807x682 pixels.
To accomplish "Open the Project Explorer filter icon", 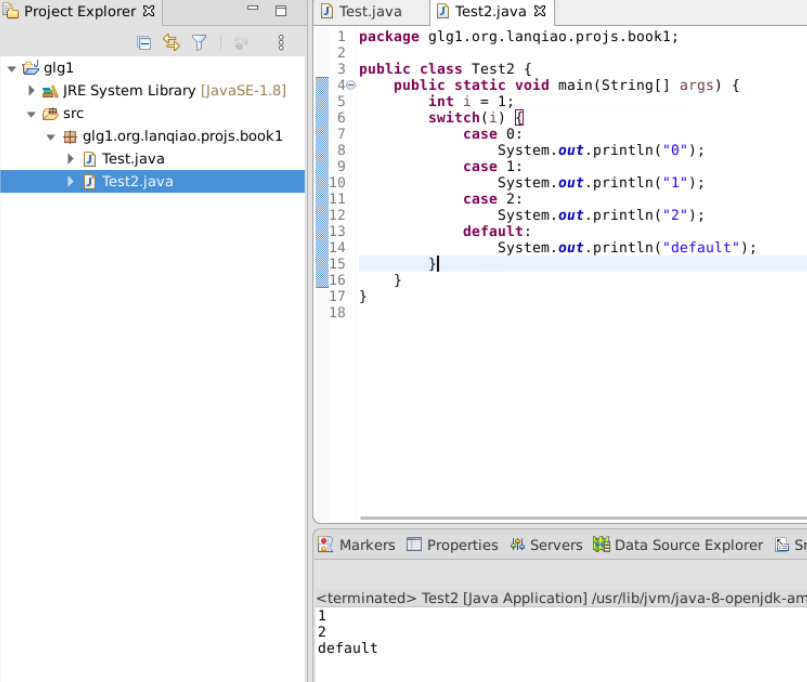I will coord(199,43).
